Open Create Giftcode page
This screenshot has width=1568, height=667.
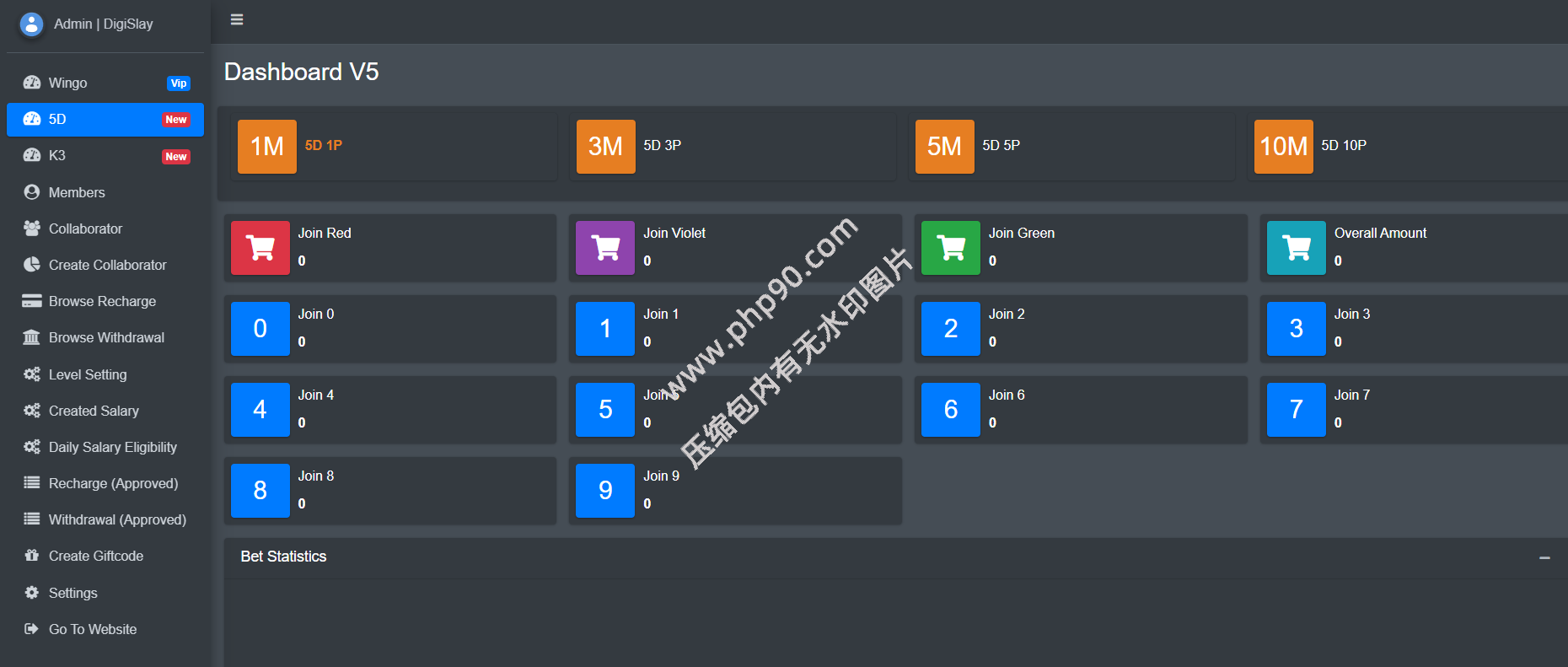95,556
